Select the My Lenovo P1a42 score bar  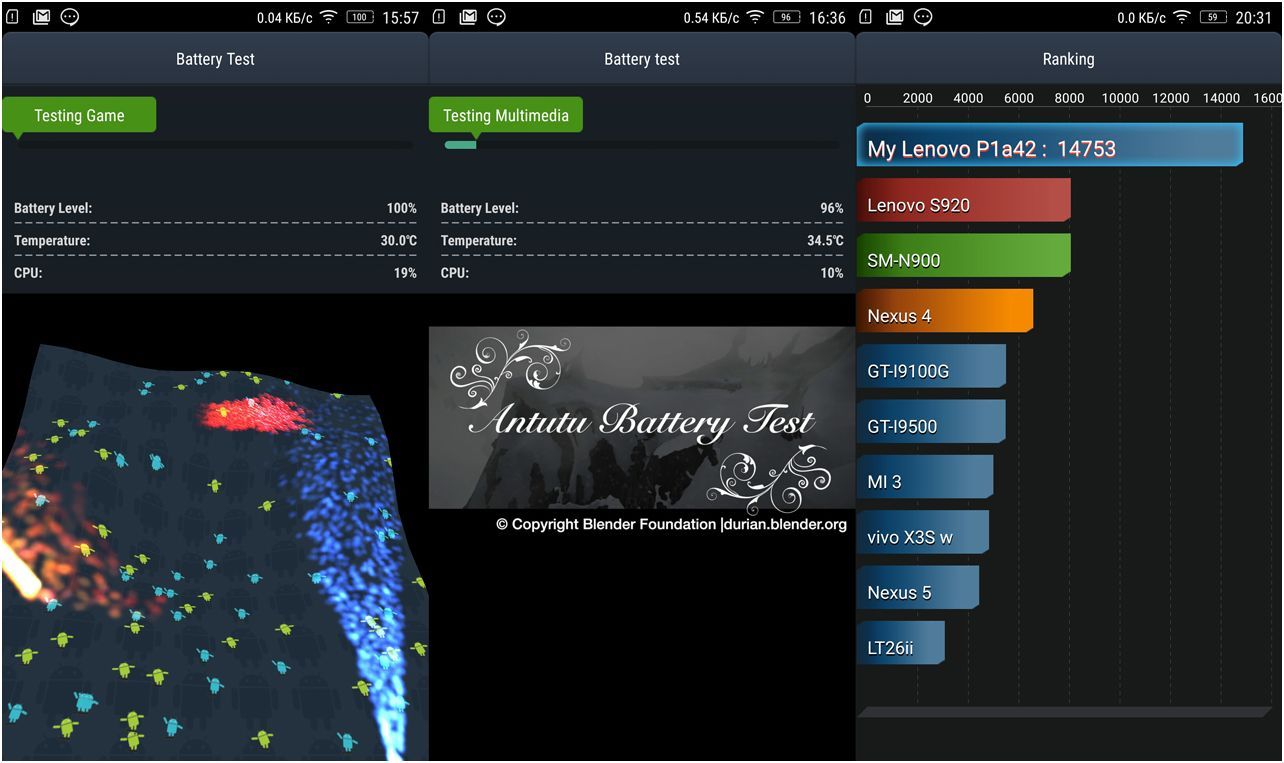coord(1049,146)
